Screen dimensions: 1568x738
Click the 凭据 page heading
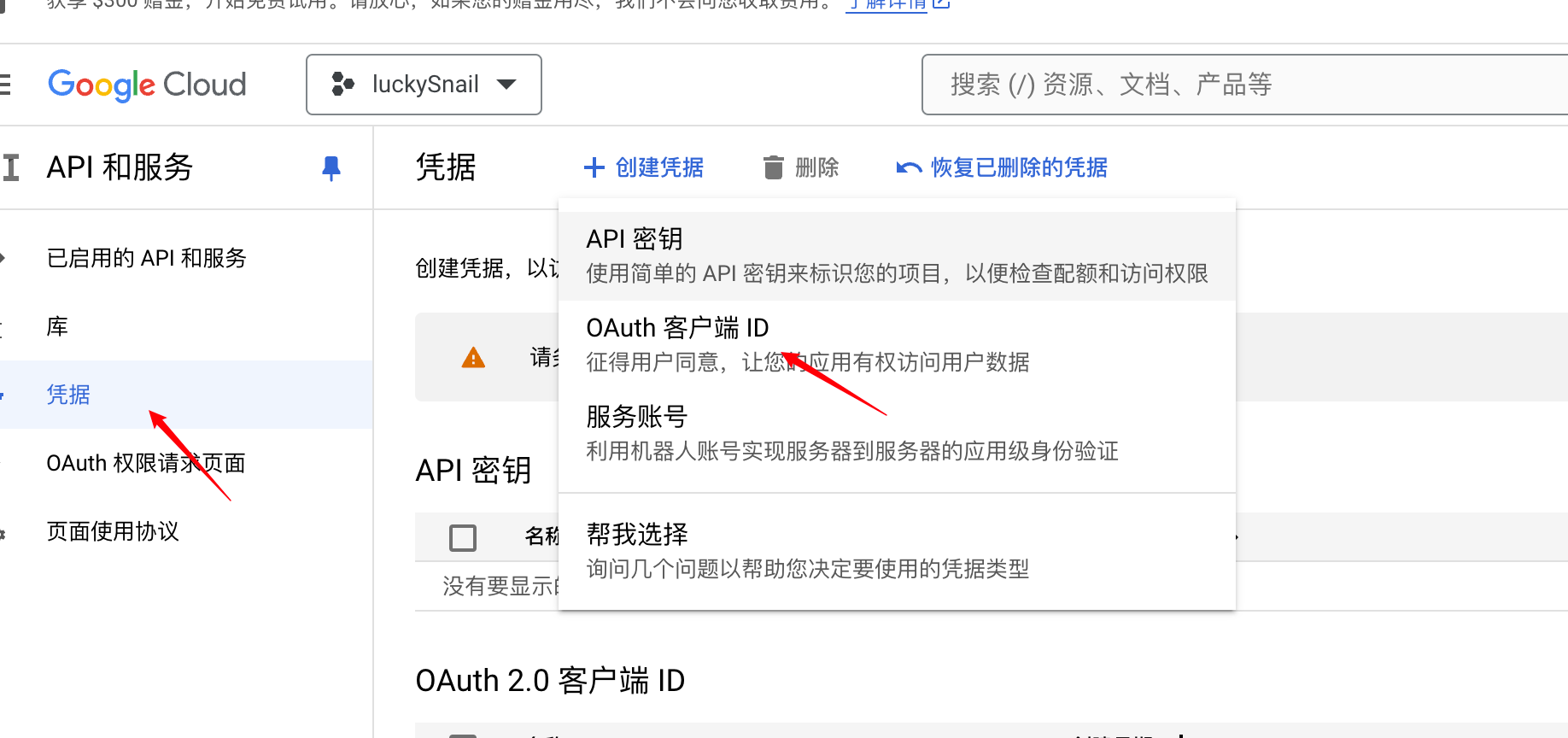point(445,167)
